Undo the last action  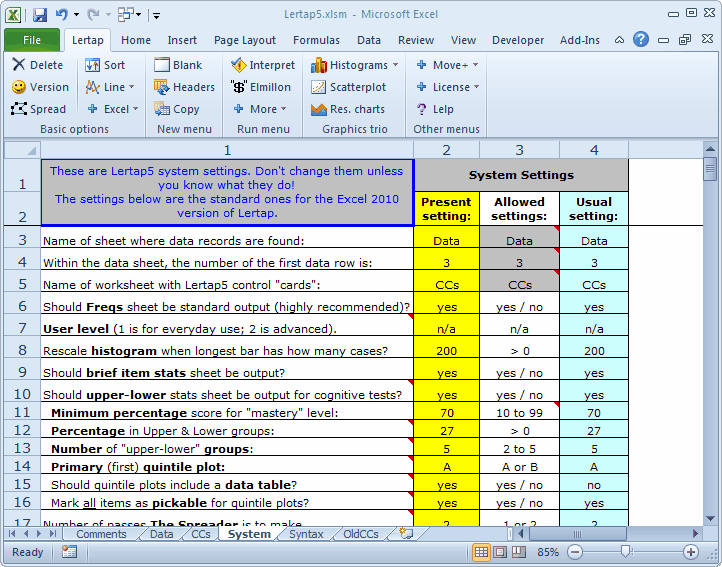point(62,15)
